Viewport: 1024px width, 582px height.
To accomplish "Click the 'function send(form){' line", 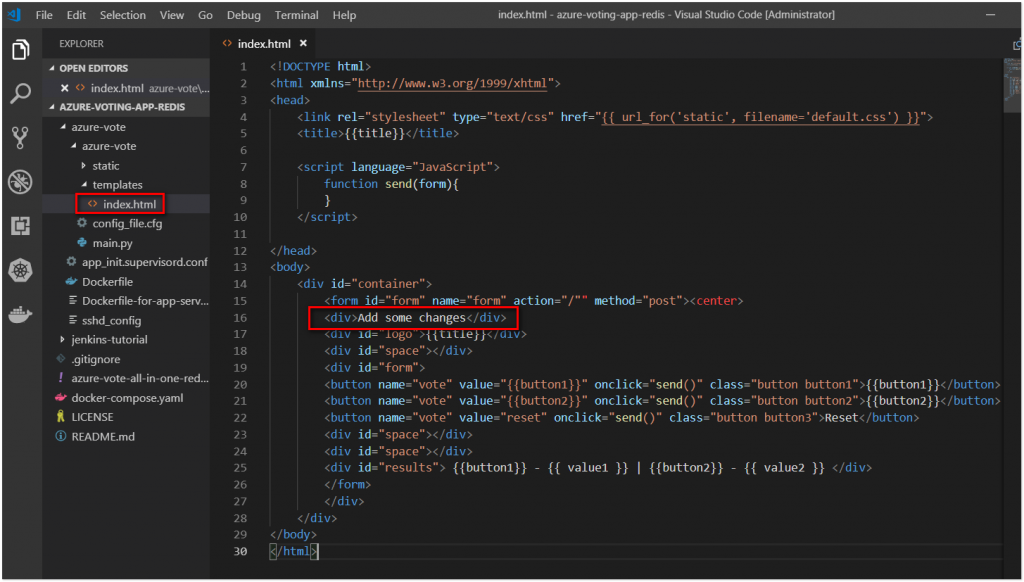I will coord(391,184).
